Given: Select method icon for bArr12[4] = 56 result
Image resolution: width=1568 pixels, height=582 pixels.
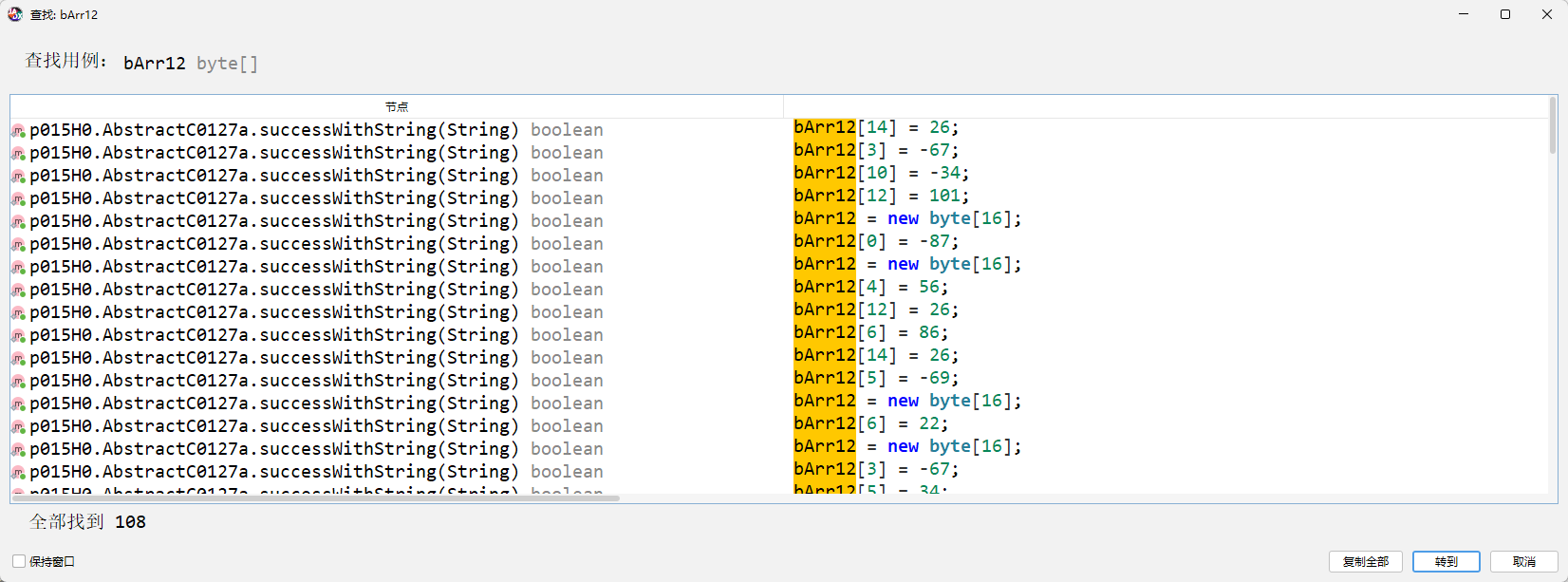Looking at the screenshot, I should 18,291.
